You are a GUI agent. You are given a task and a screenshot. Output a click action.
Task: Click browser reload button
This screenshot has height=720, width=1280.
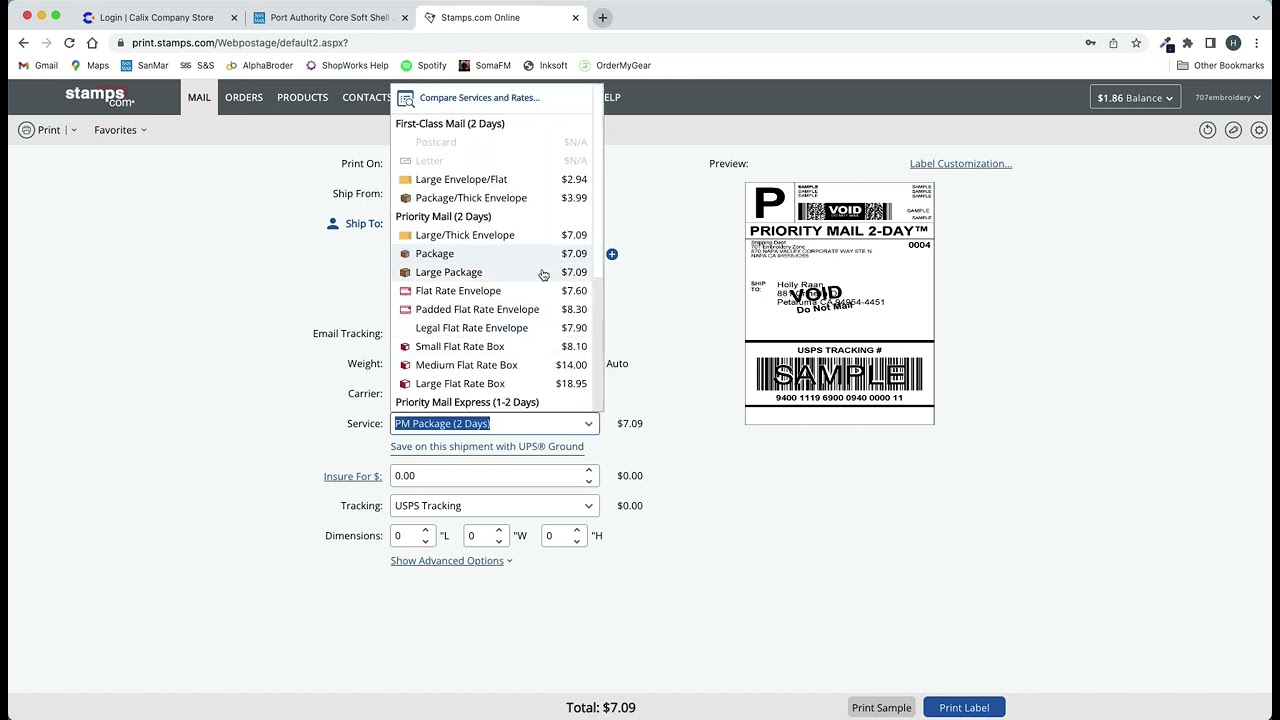point(69,43)
